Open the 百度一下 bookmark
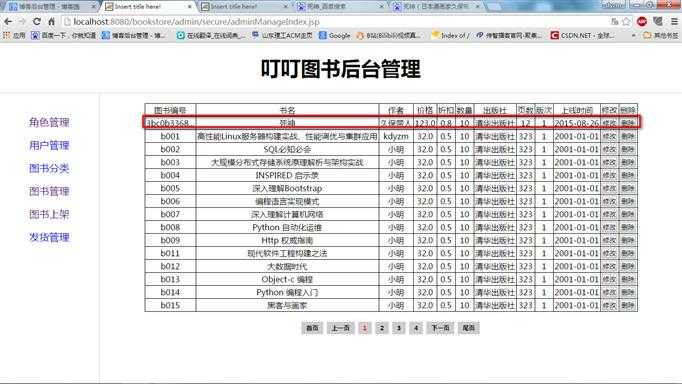The height and width of the screenshot is (384, 682). pyautogui.click(x=64, y=35)
